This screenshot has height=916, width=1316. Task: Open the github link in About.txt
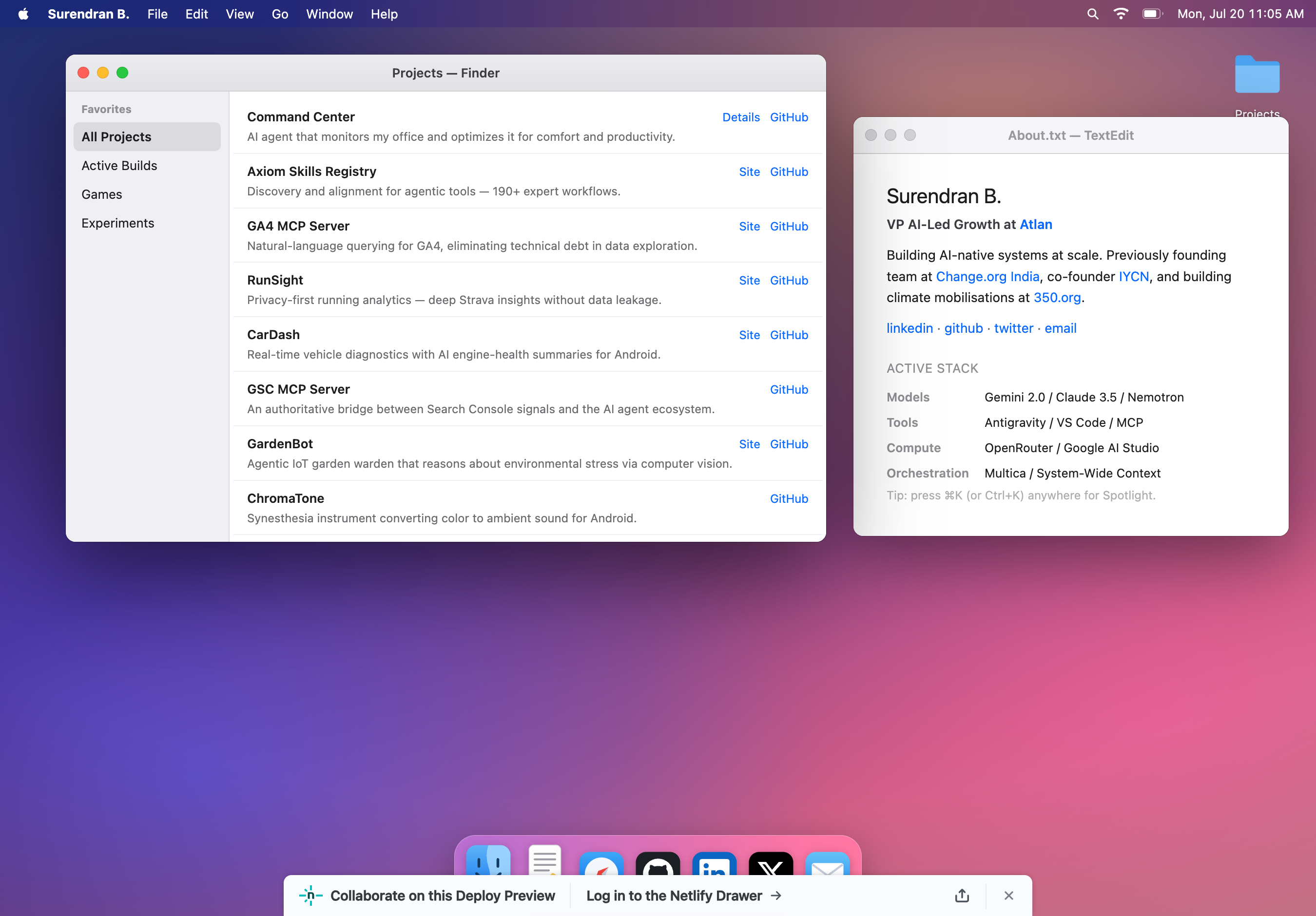963,328
